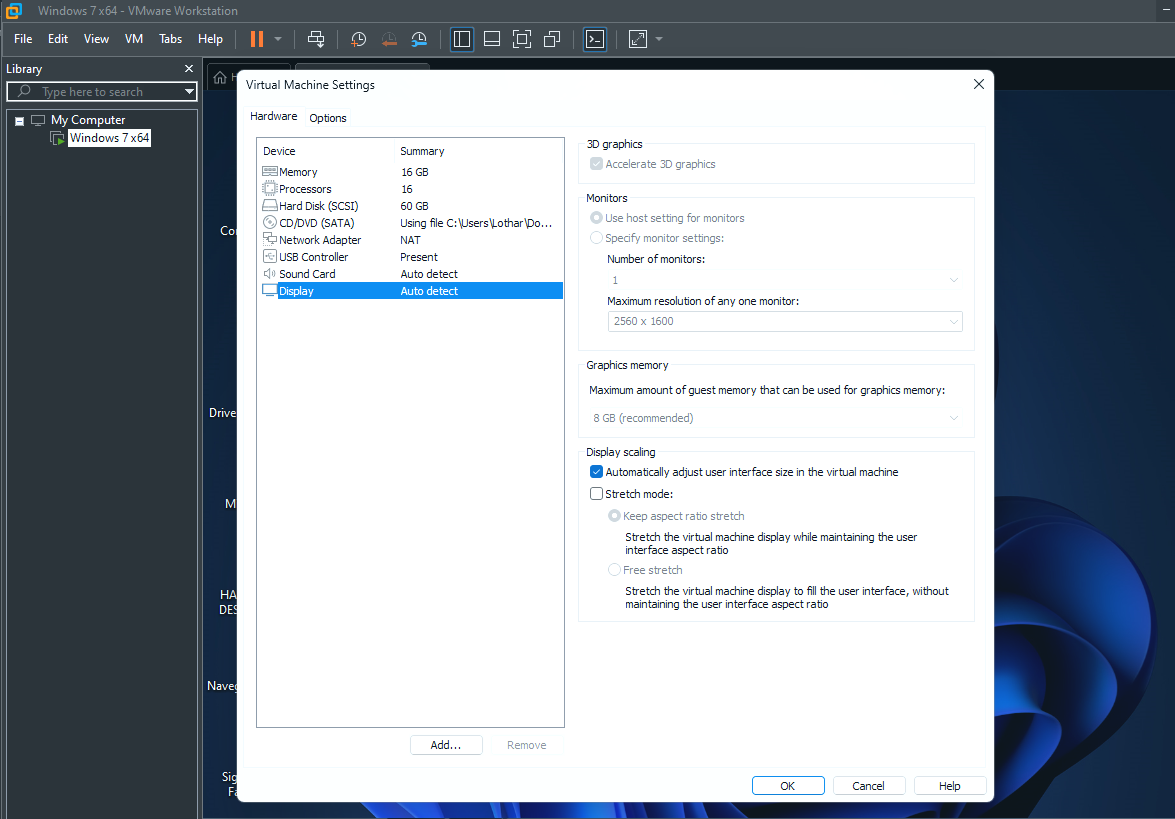
Task: Open the Tabs menu
Action: (171, 39)
